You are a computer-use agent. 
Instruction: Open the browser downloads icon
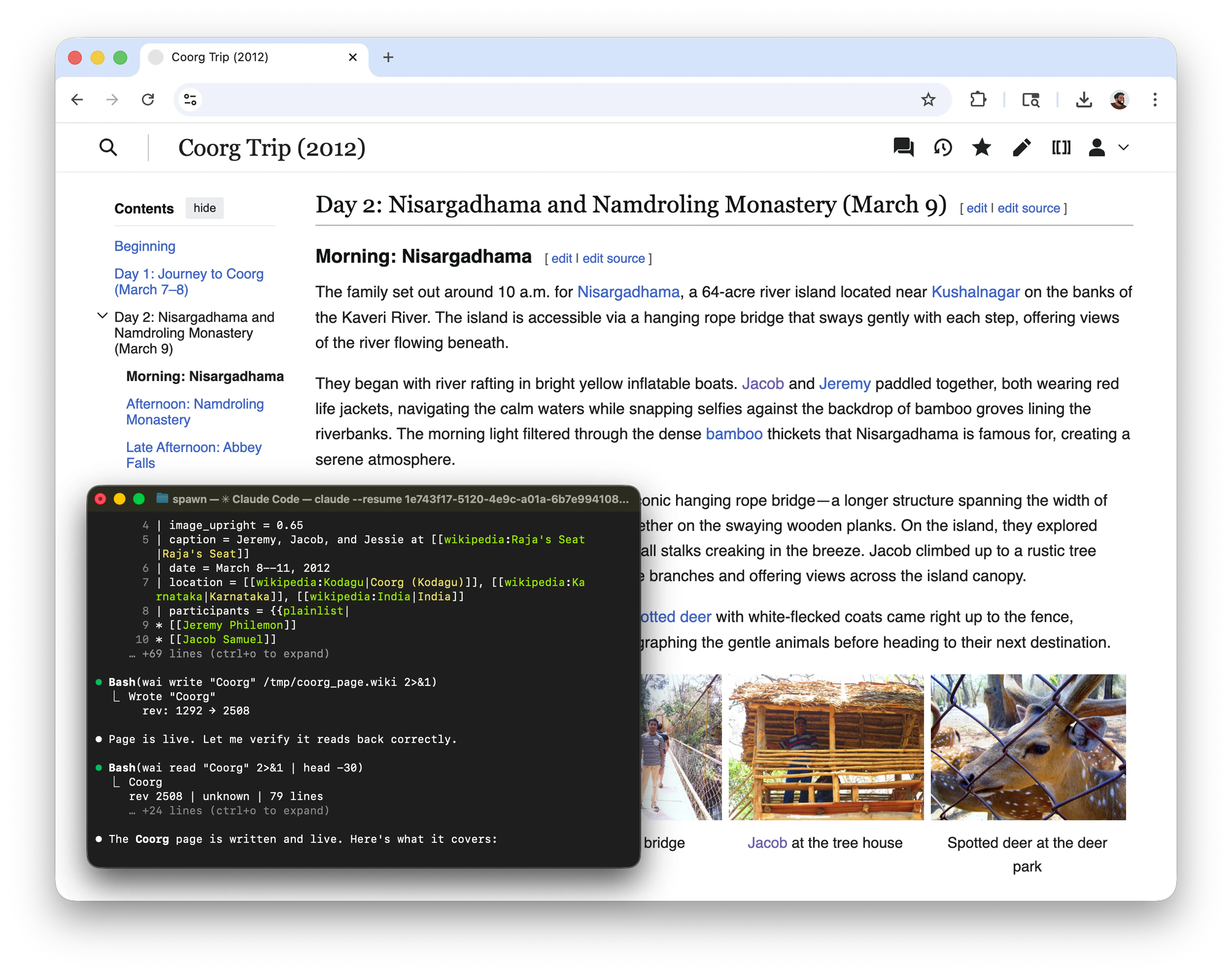[x=1084, y=100]
